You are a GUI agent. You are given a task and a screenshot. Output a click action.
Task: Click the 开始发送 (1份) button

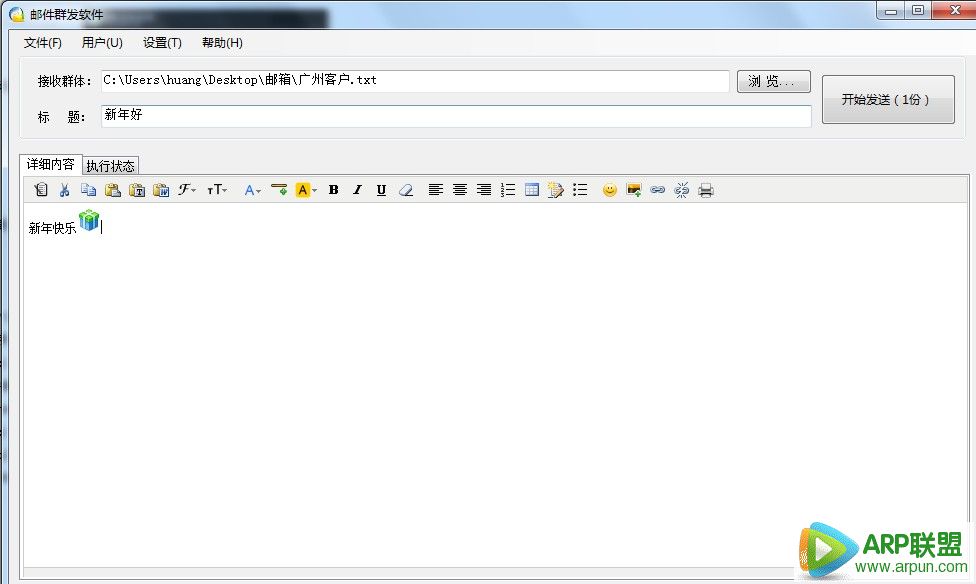click(888, 100)
